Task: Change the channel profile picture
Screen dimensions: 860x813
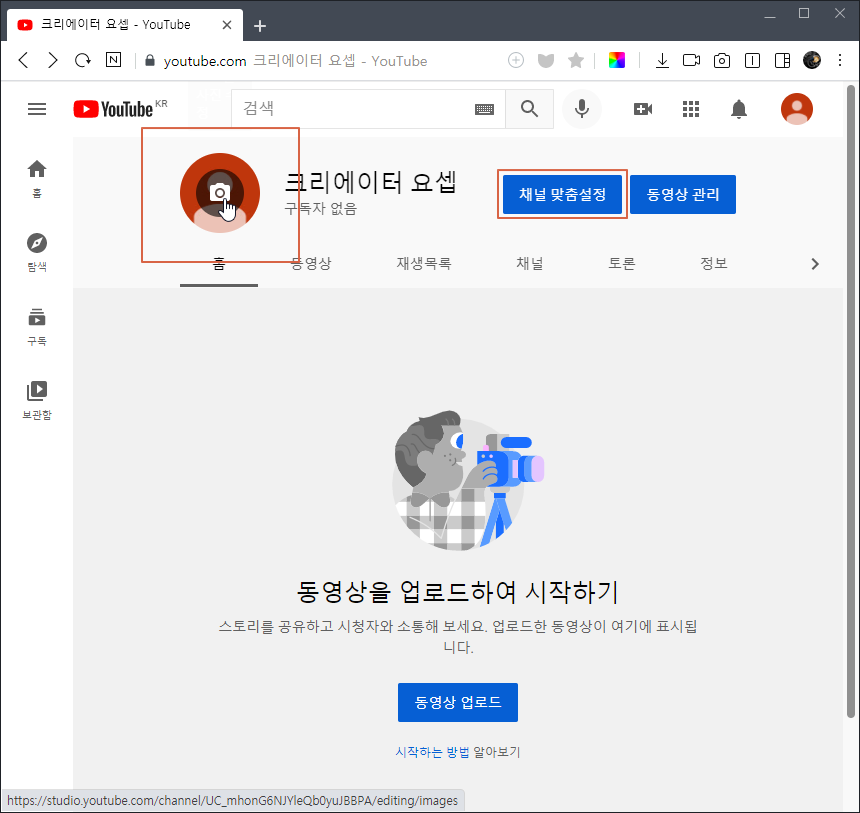Action: coord(220,193)
